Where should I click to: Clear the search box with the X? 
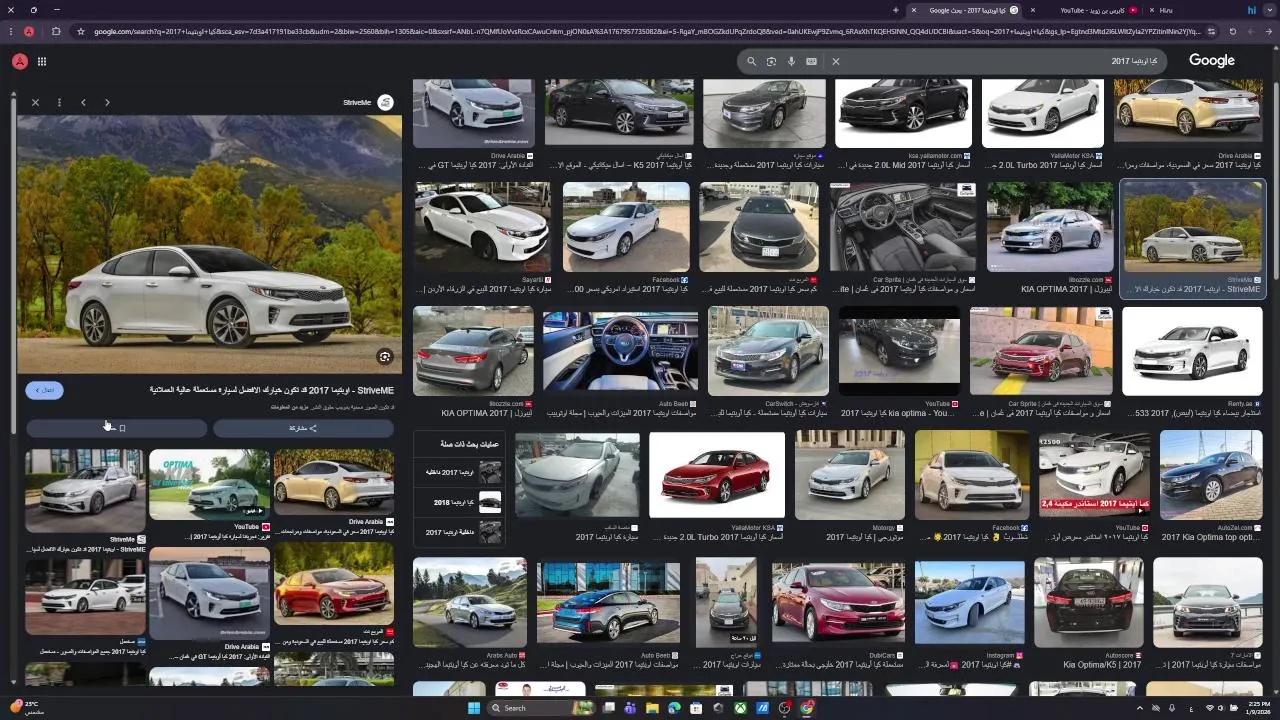point(836,61)
